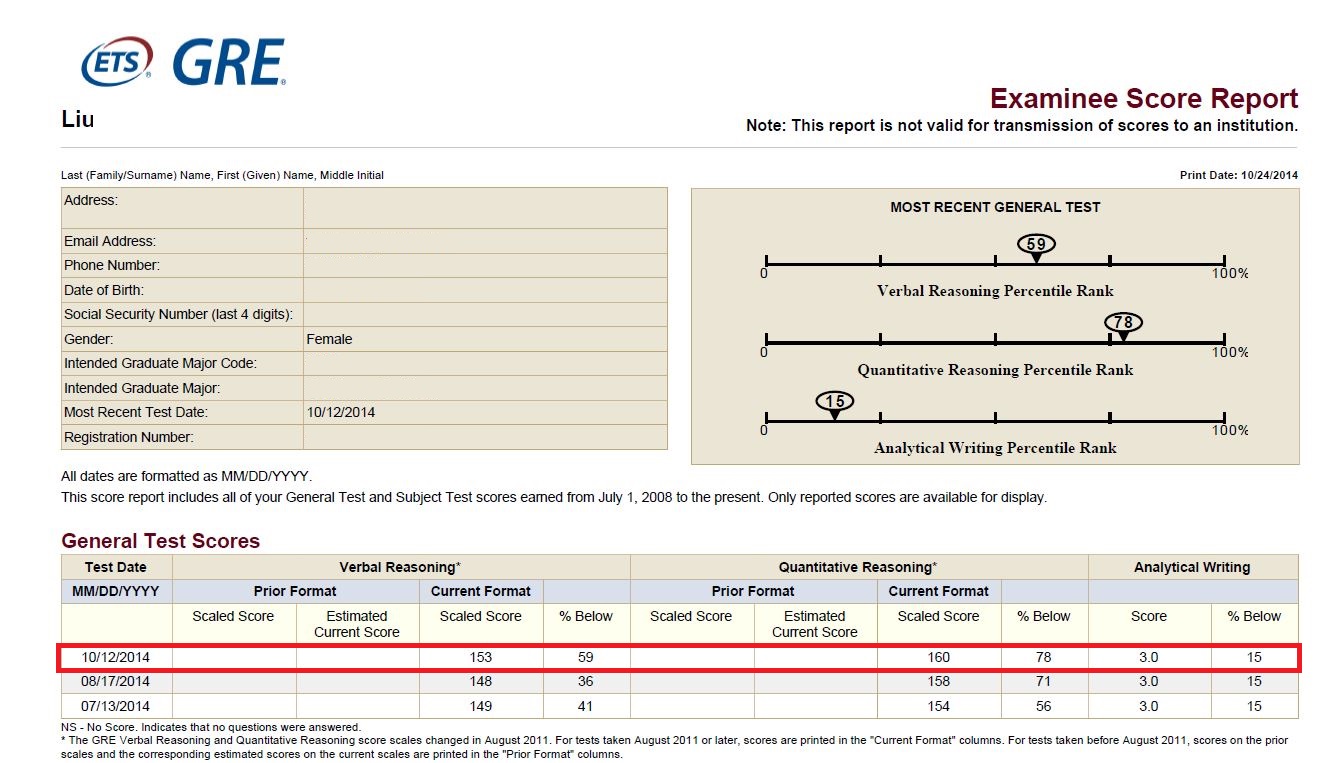The width and height of the screenshot is (1332, 763).
Task: Click the Email Address field label
Action: click(x=110, y=241)
